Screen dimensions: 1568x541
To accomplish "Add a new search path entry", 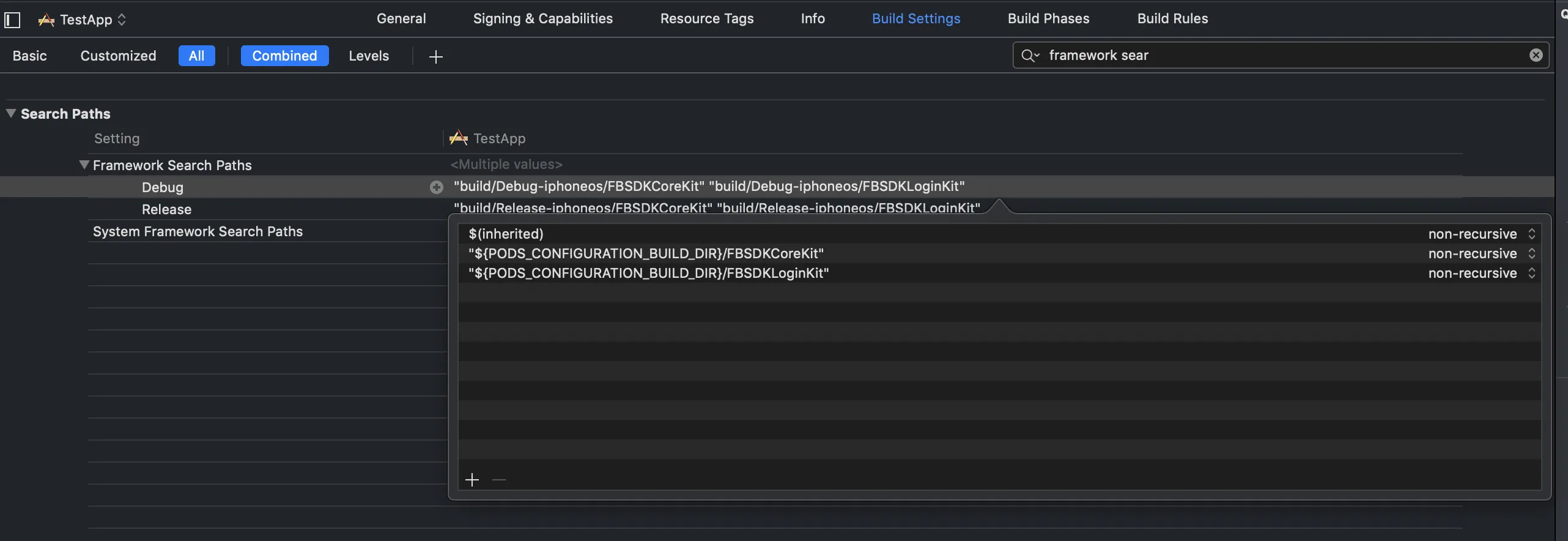I will click(472, 480).
